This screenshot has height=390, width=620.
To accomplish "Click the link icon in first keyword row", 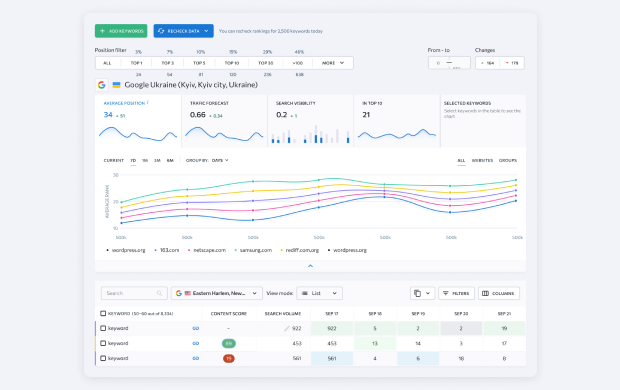I will [x=195, y=328].
